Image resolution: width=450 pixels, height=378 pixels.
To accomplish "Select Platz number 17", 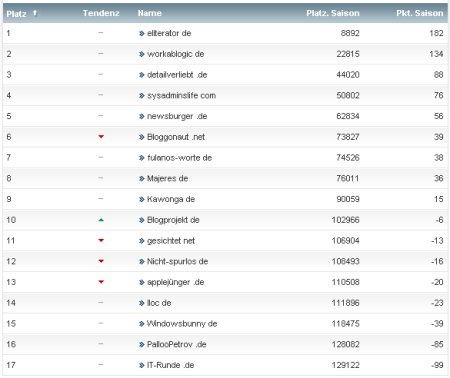I will pyautogui.click(x=11, y=365).
